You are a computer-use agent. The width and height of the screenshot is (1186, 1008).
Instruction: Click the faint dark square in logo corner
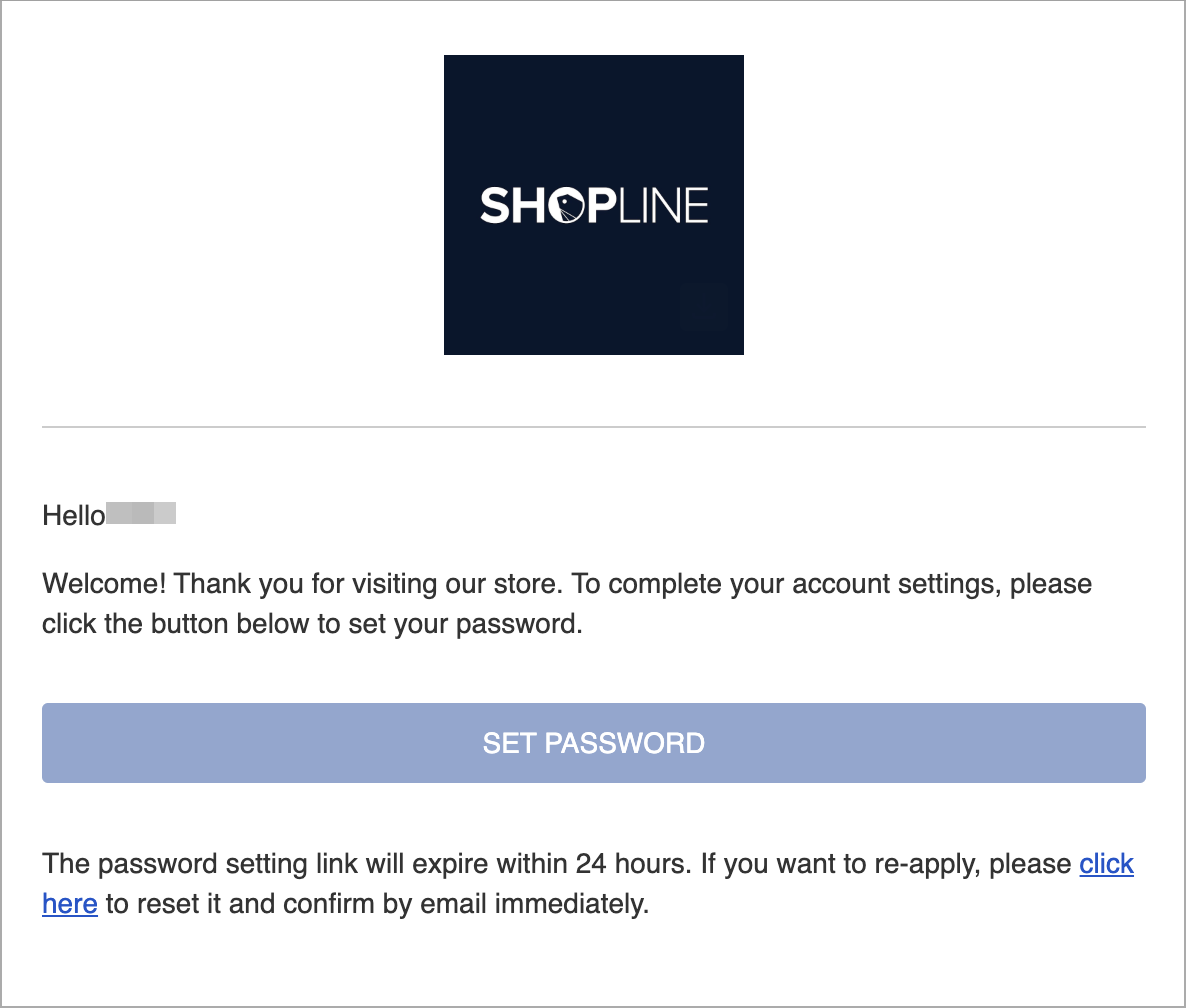(x=703, y=306)
